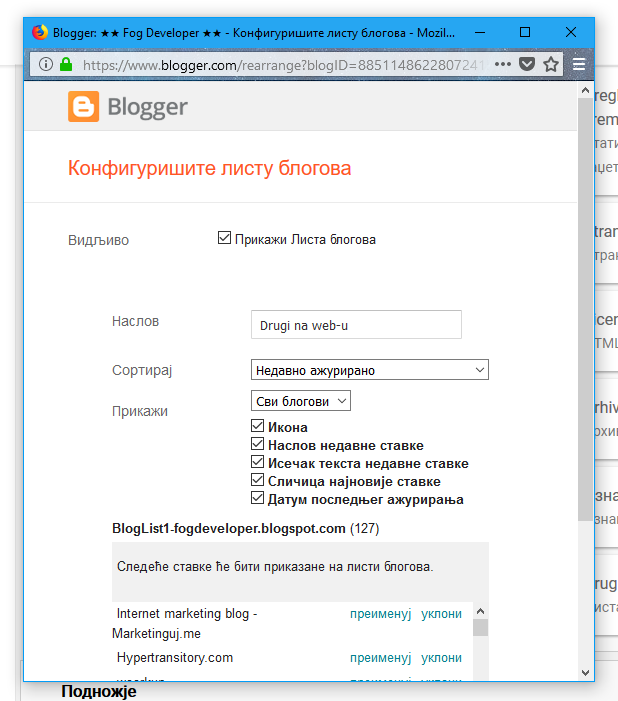The height and width of the screenshot is (701, 618).
Task: Bookmark this page with star icon
Action: pos(551,64)
